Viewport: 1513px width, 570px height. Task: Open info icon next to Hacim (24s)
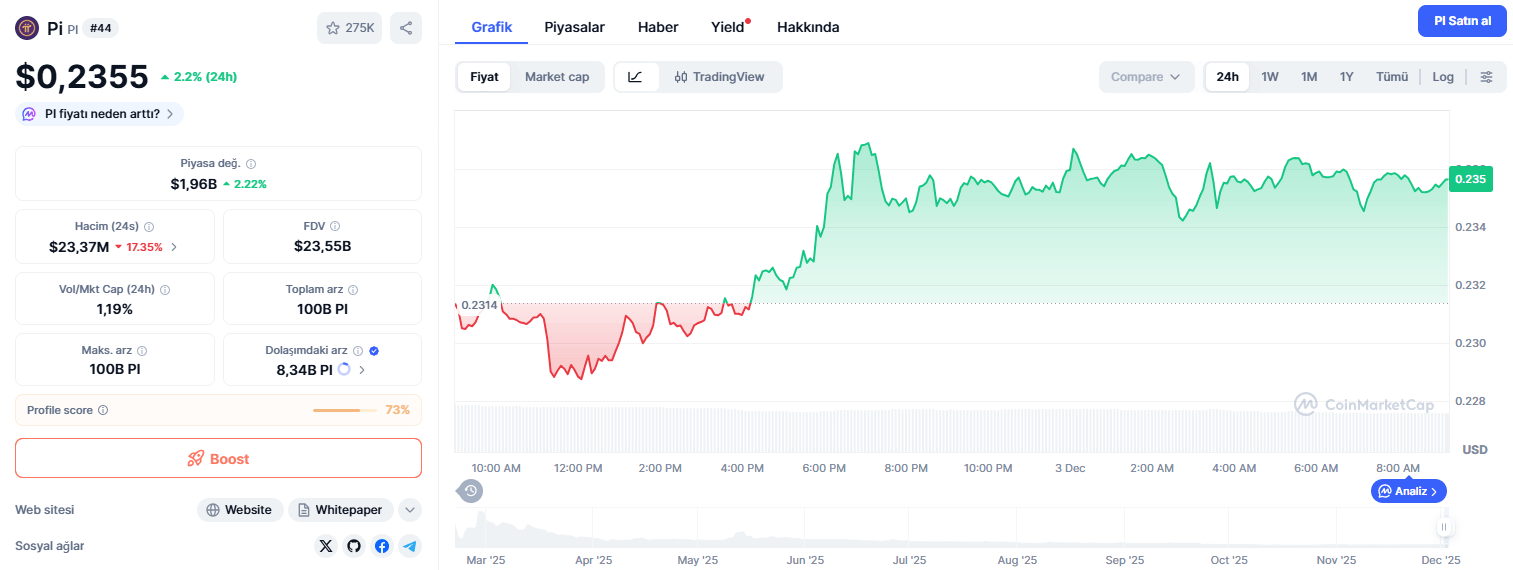click(x=149, y=226)
